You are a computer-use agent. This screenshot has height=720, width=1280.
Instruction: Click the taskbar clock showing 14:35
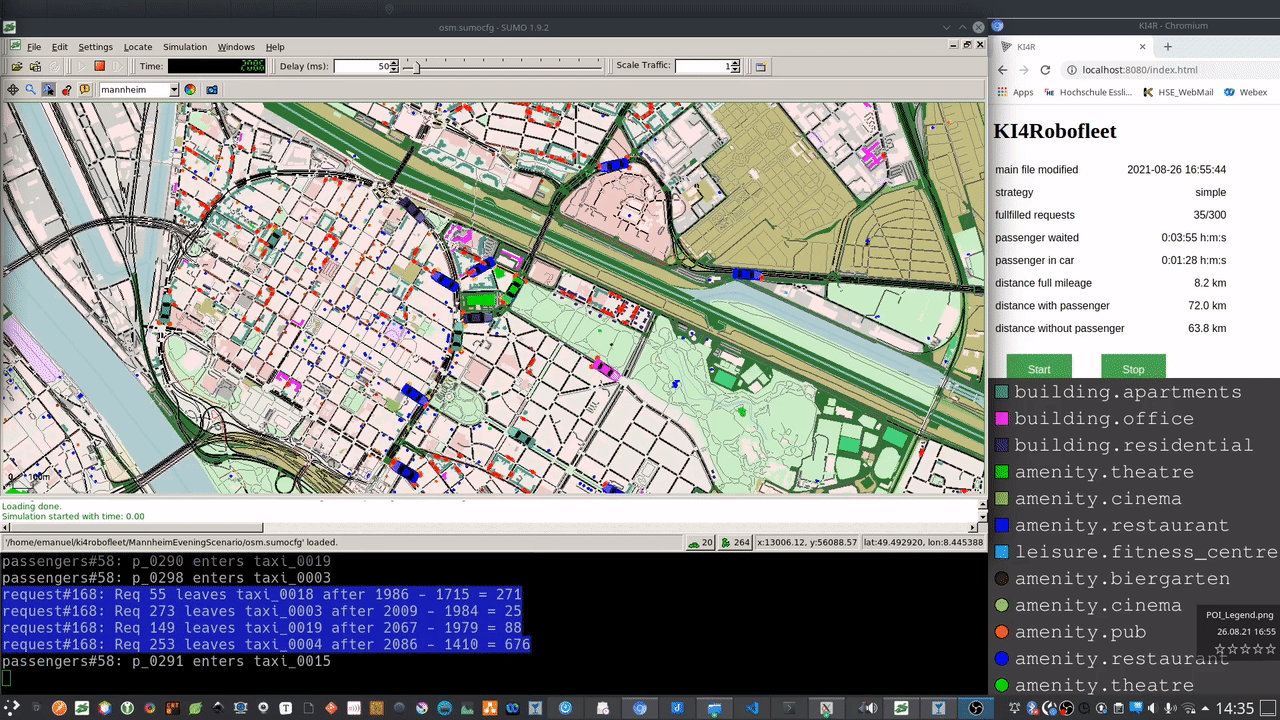[1234, 708]
